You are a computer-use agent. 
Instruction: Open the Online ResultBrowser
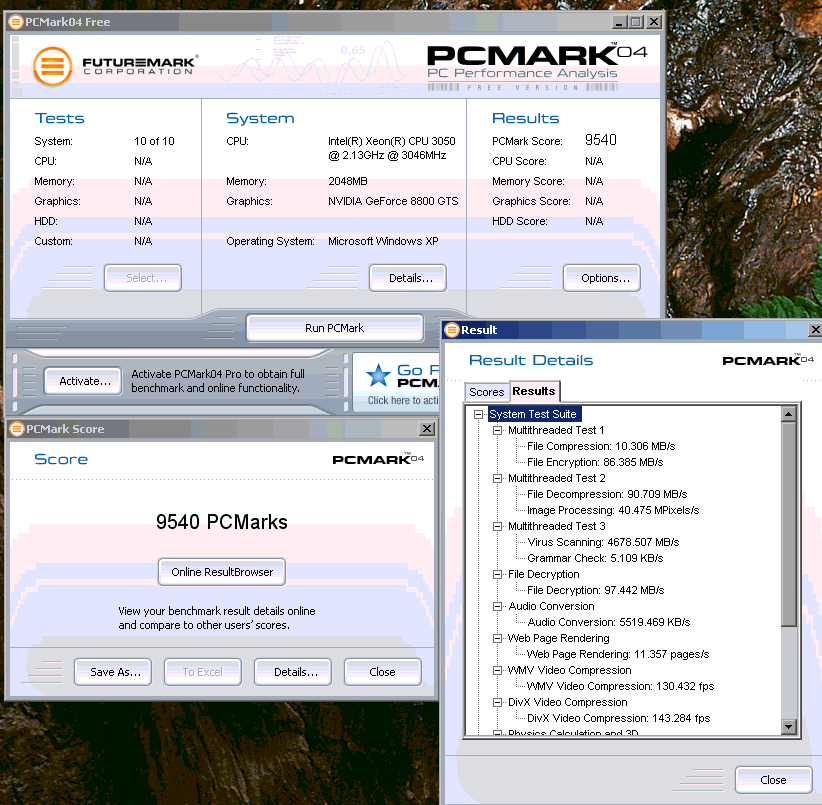coord(222,572)
